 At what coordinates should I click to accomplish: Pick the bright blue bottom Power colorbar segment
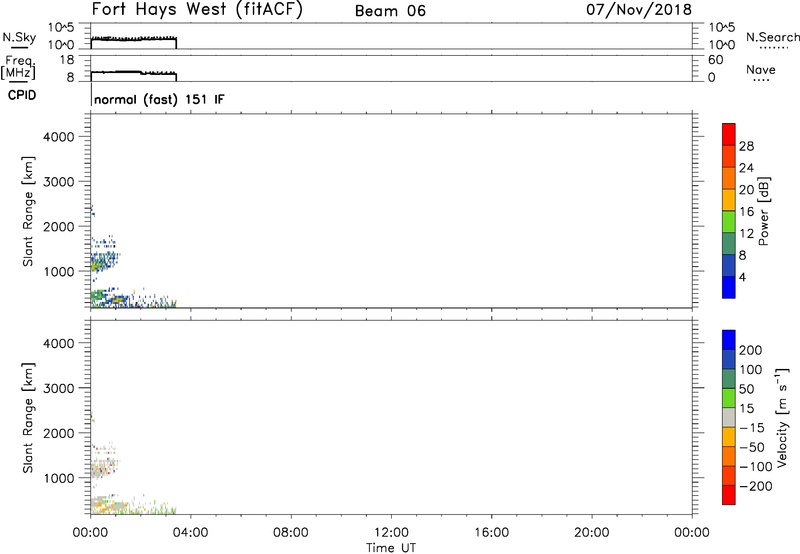pos(729,287)
